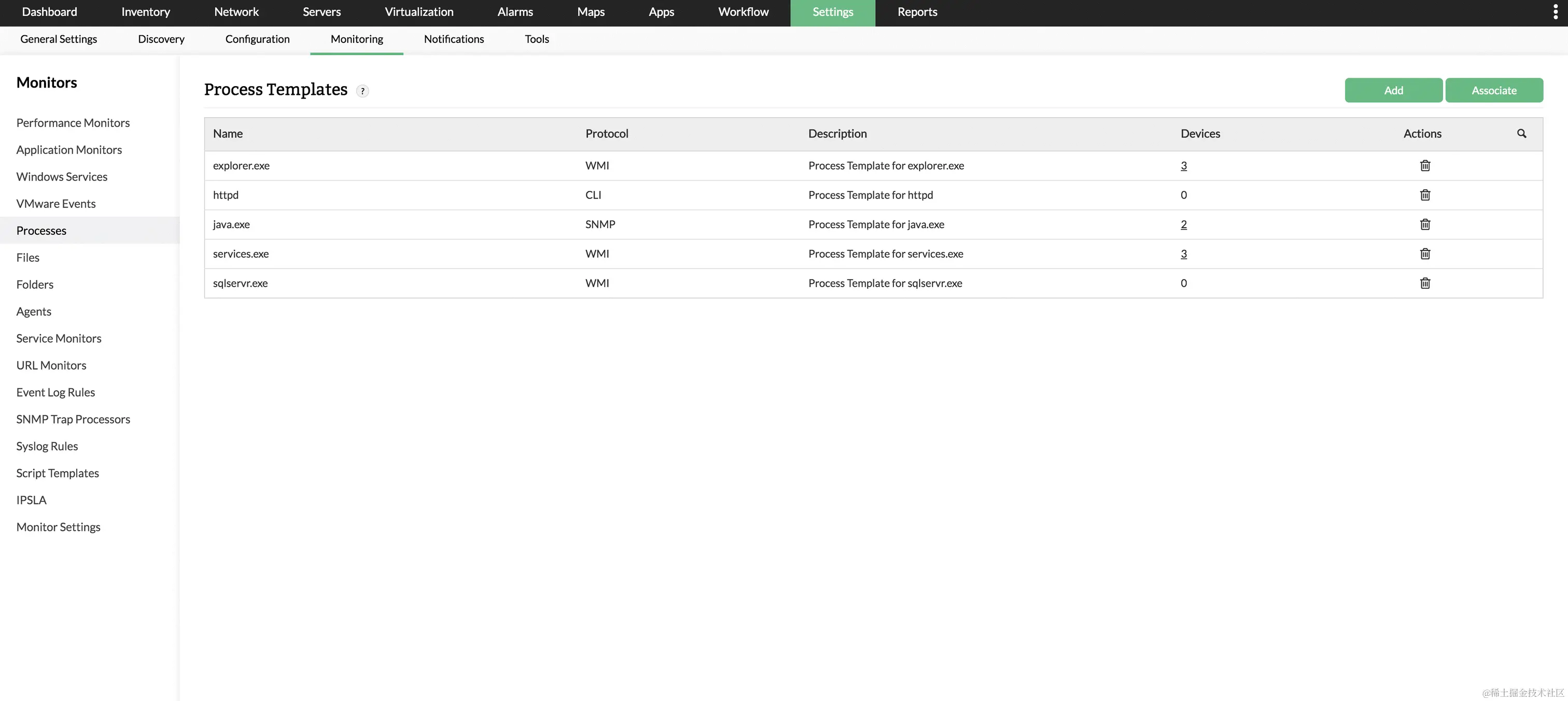Image resolution: width=1568 pixels, height=701 pixels.
Task: Open the Reports tab
Action: coord(917,12)
